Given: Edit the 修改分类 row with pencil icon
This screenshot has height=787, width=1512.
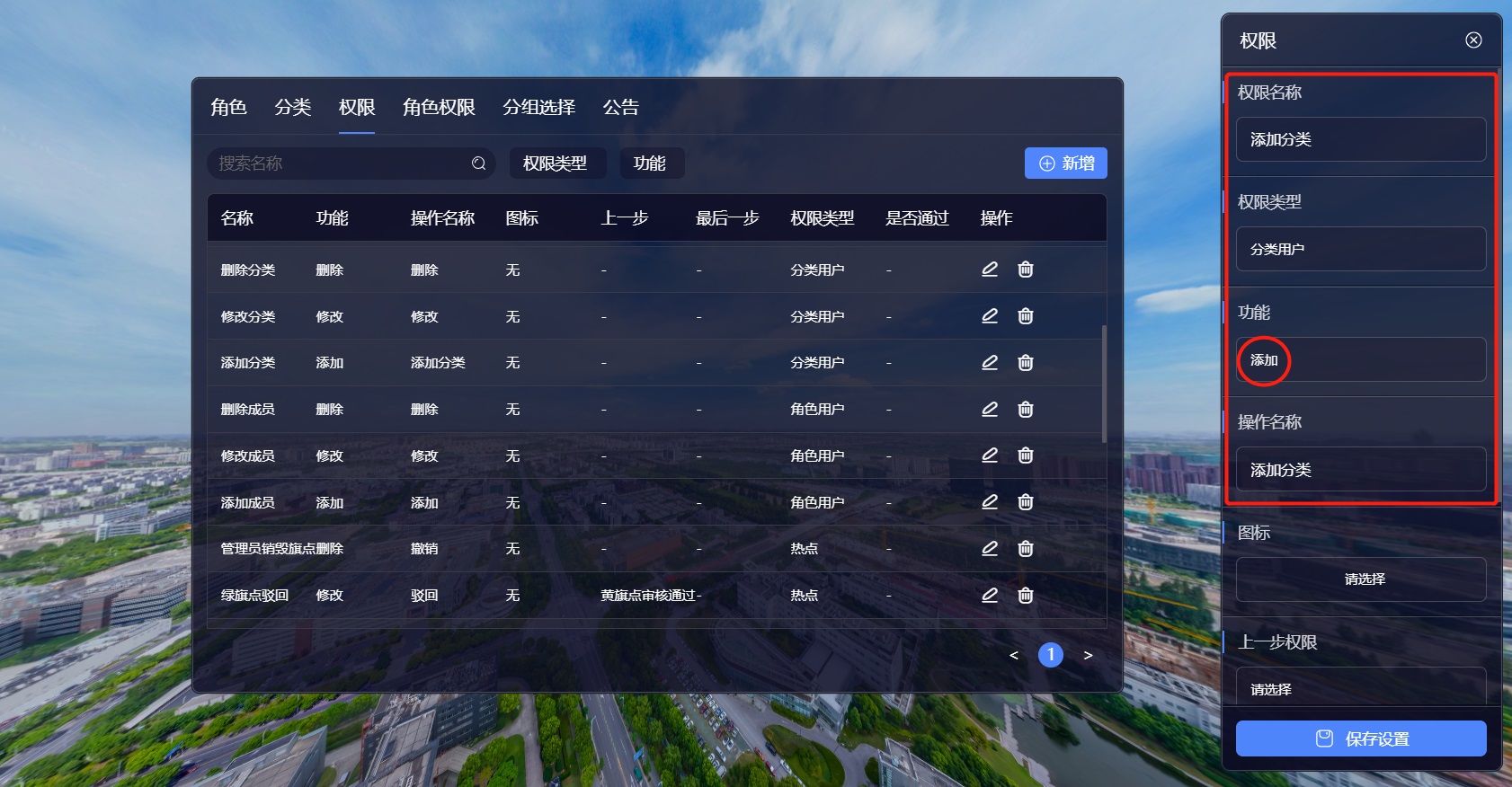Looking at the screenshot, I should 990,316.
